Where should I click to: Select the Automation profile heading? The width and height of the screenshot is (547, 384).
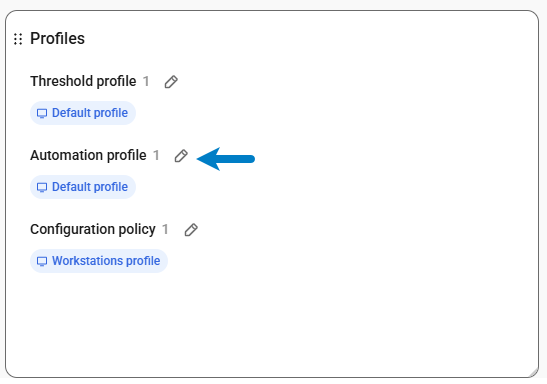click(88, 155)
